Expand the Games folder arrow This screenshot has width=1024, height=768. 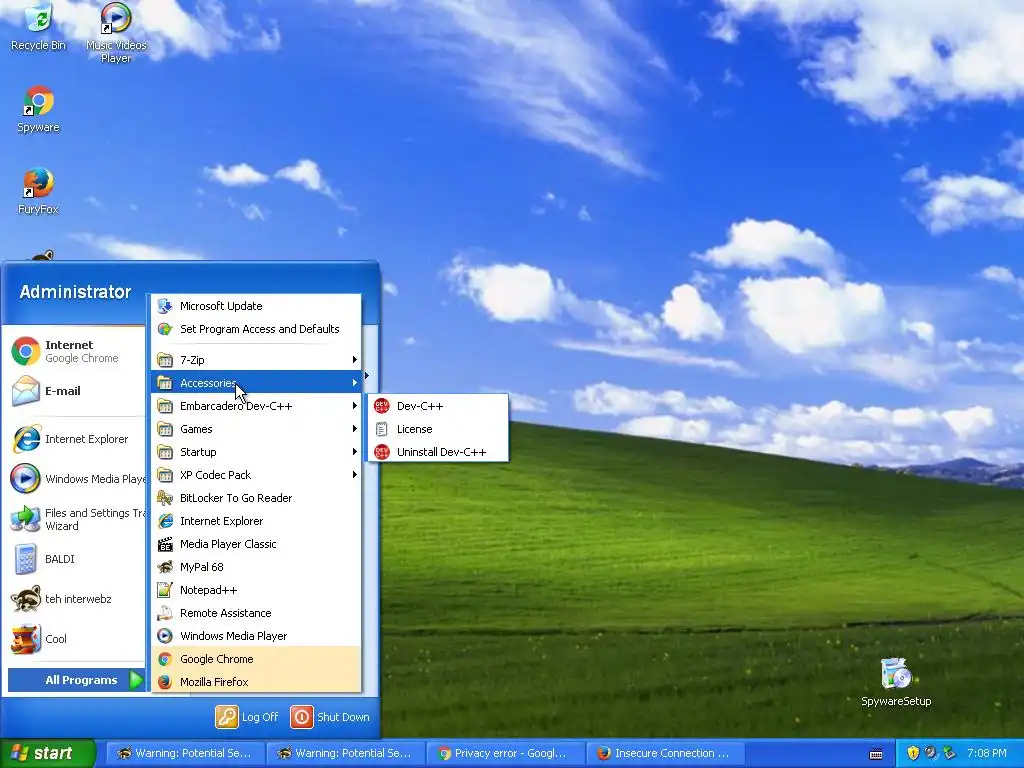[355, 429]
